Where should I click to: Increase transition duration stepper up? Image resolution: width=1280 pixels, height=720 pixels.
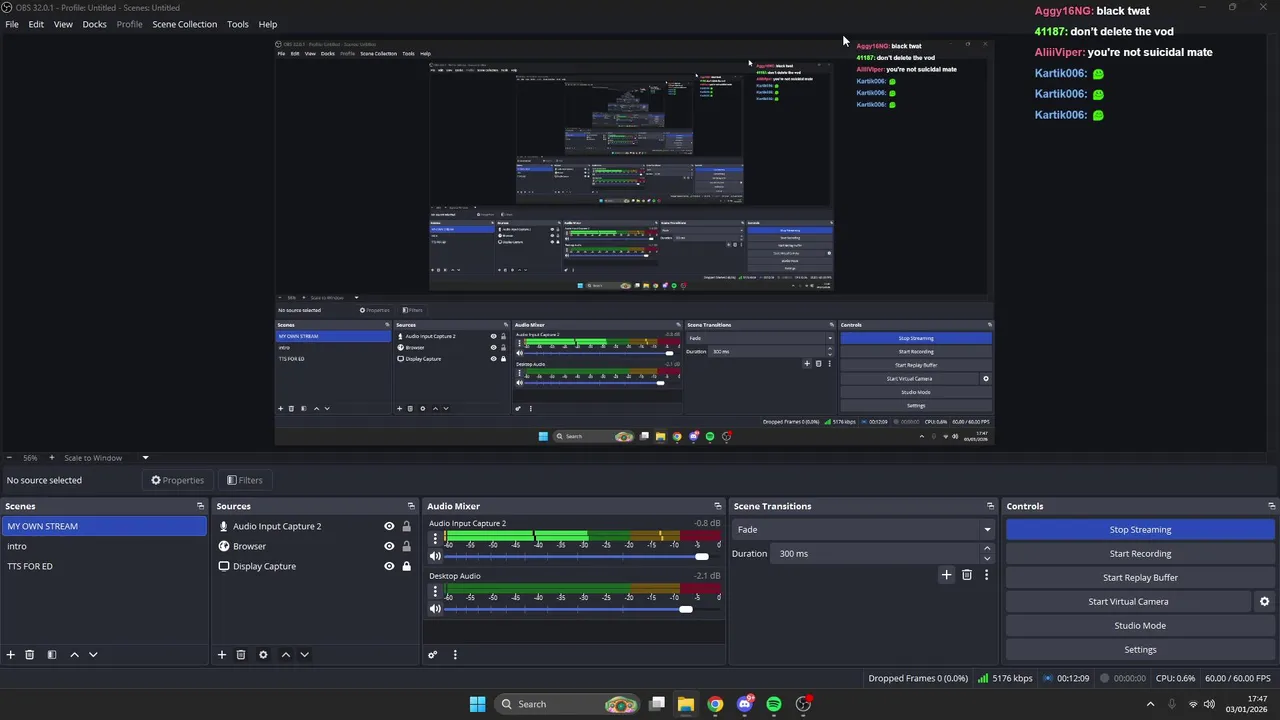(x=987, y=548)
